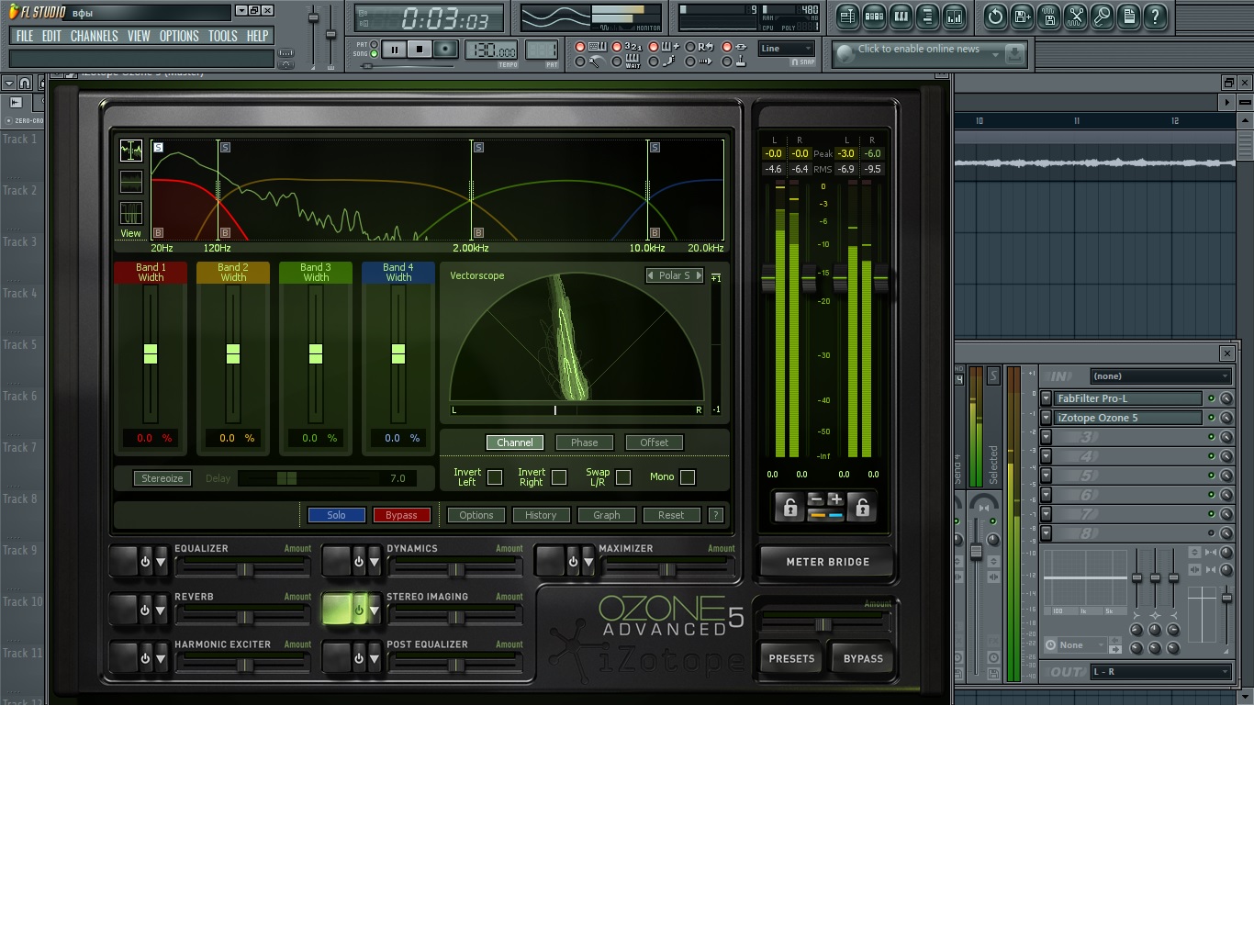Open the VIEW menu

pos(139,36)
